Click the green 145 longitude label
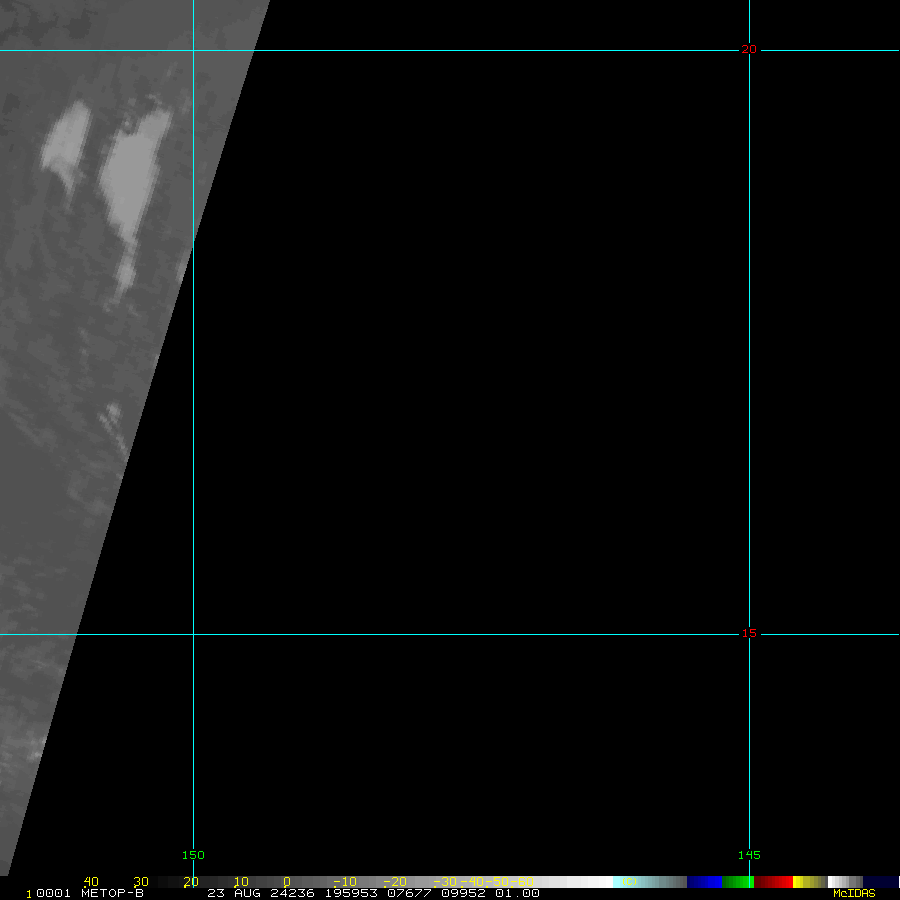Image resolution: width=900 pixels, height=900 pixels. click(749, 855)
